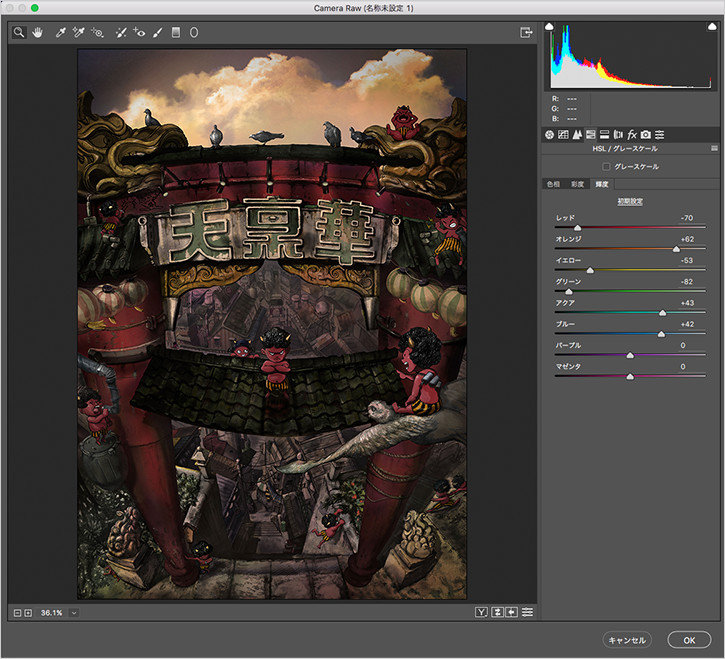Click the パープル luminance slider handle
This screenshot has width=725, height=659.
pyautogui.click(x=630, y=356)
